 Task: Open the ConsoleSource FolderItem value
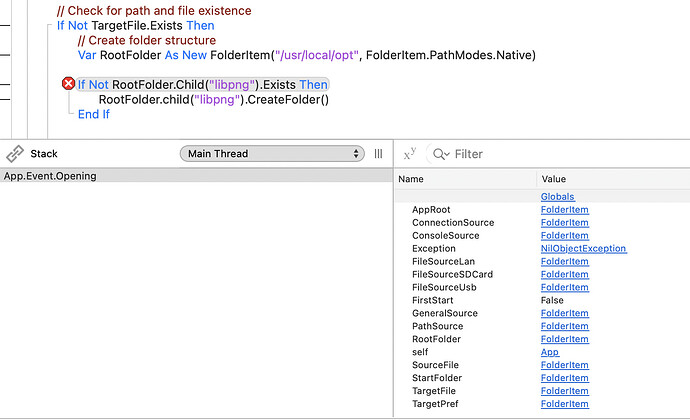coord(565,236)
